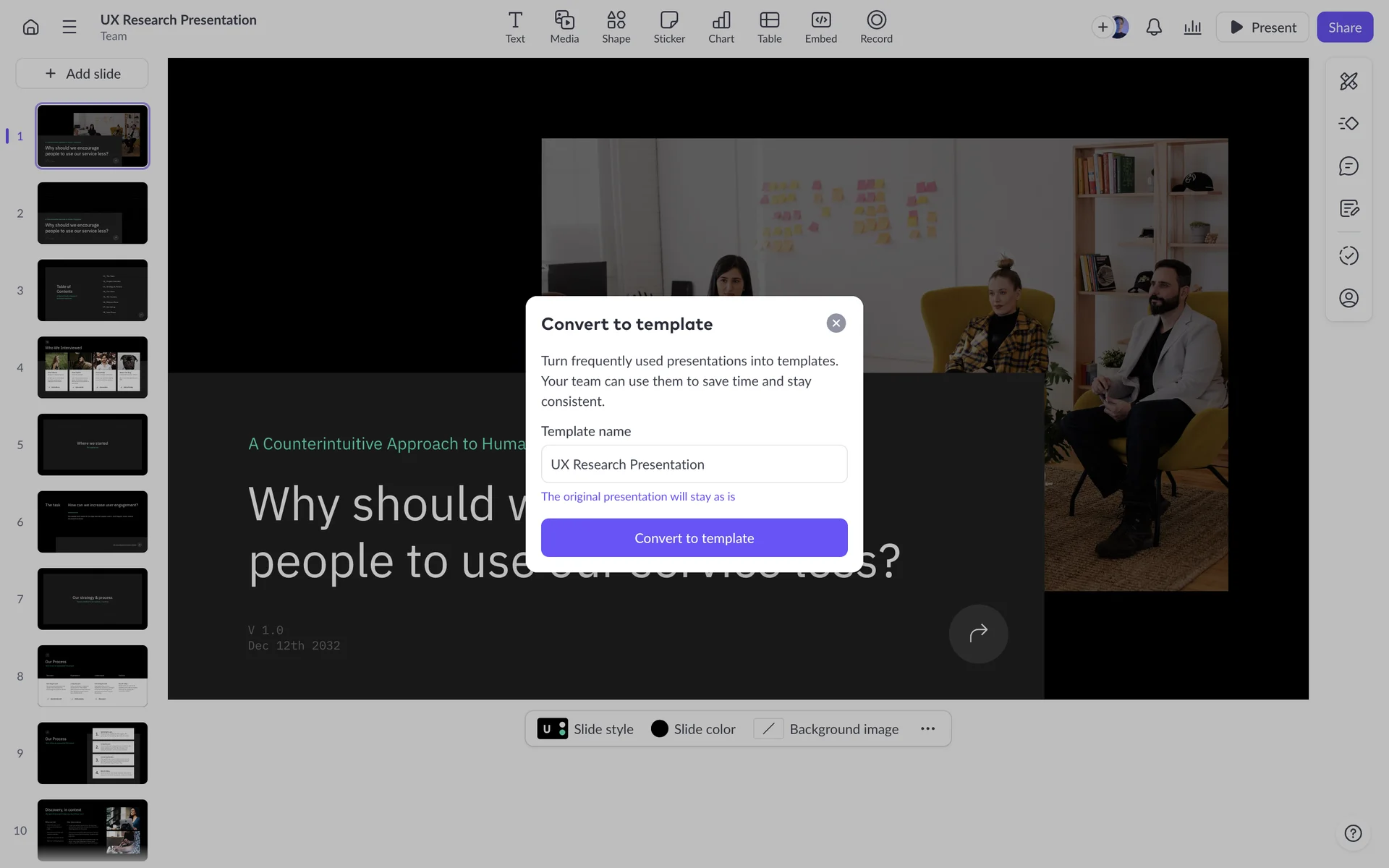Click the Add slide button
The width and height of the screenshot is (1389, 868).
coord(82,74)
